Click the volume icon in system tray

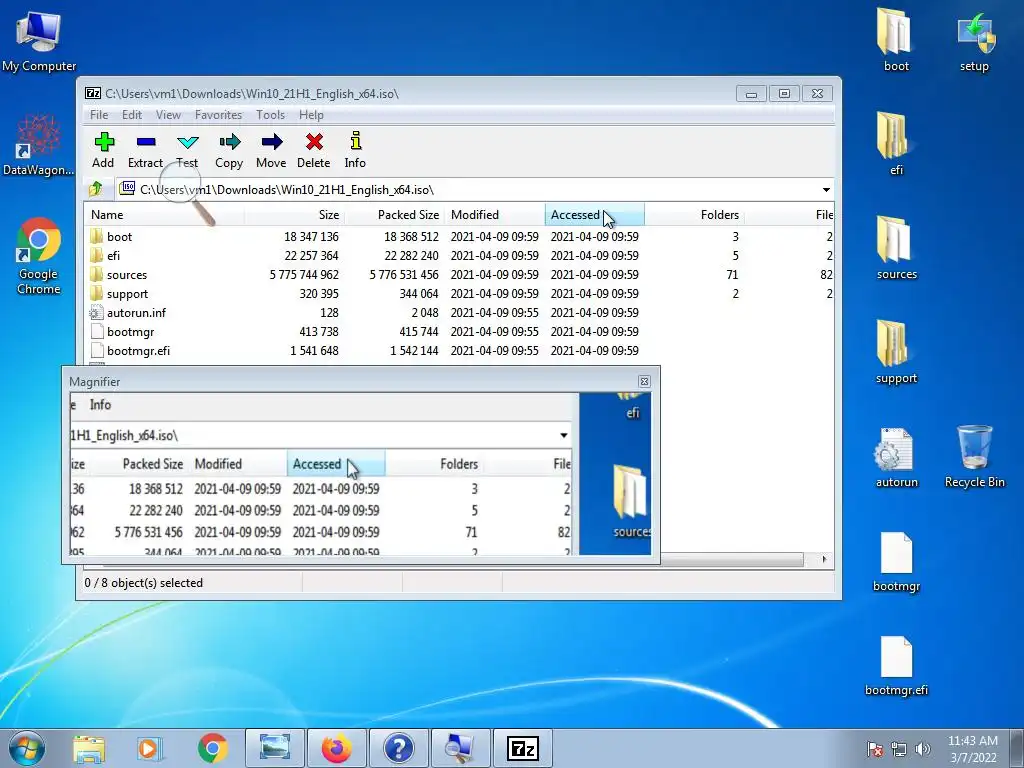tap(923, 749)
